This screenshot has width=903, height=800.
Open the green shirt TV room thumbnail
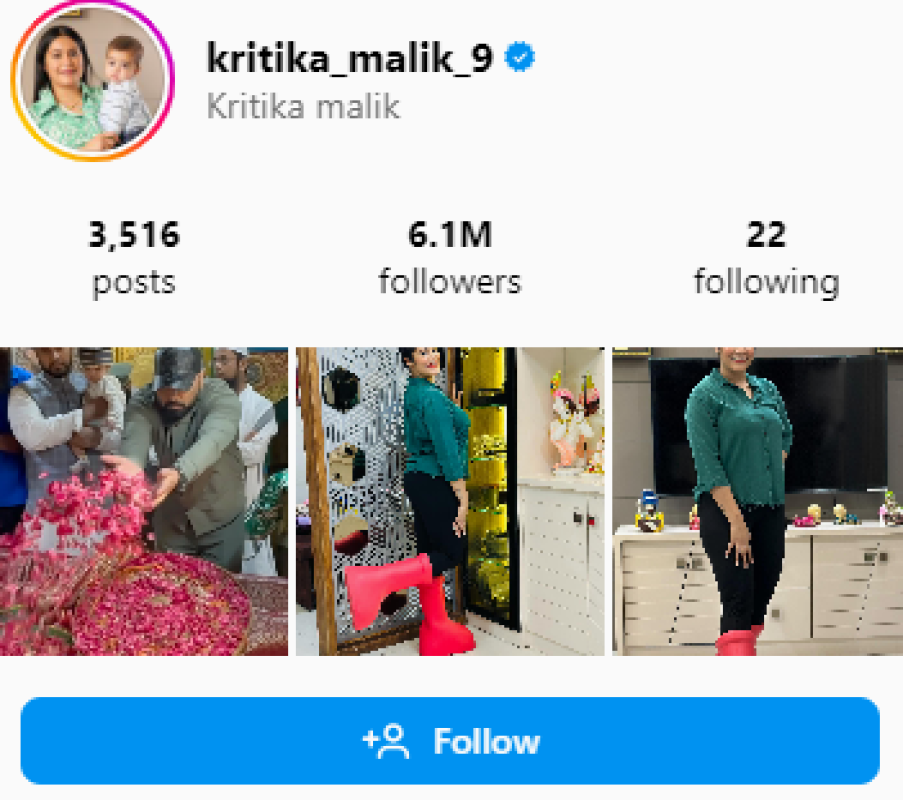coord(757,501)
